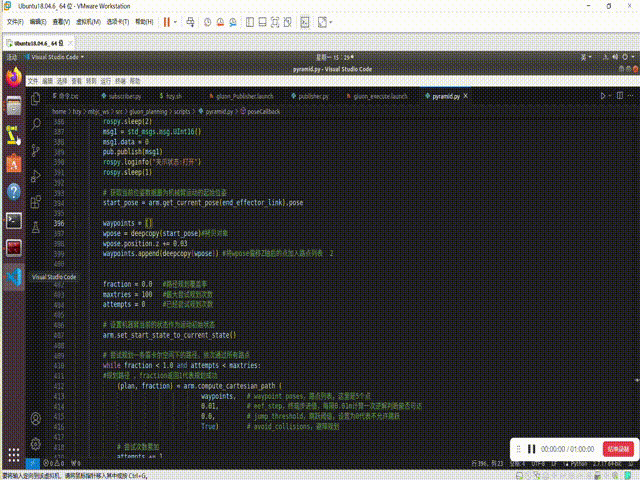Open the Search view in activity bar
Screen dimensions: 640x480
(x=37, y=123)
